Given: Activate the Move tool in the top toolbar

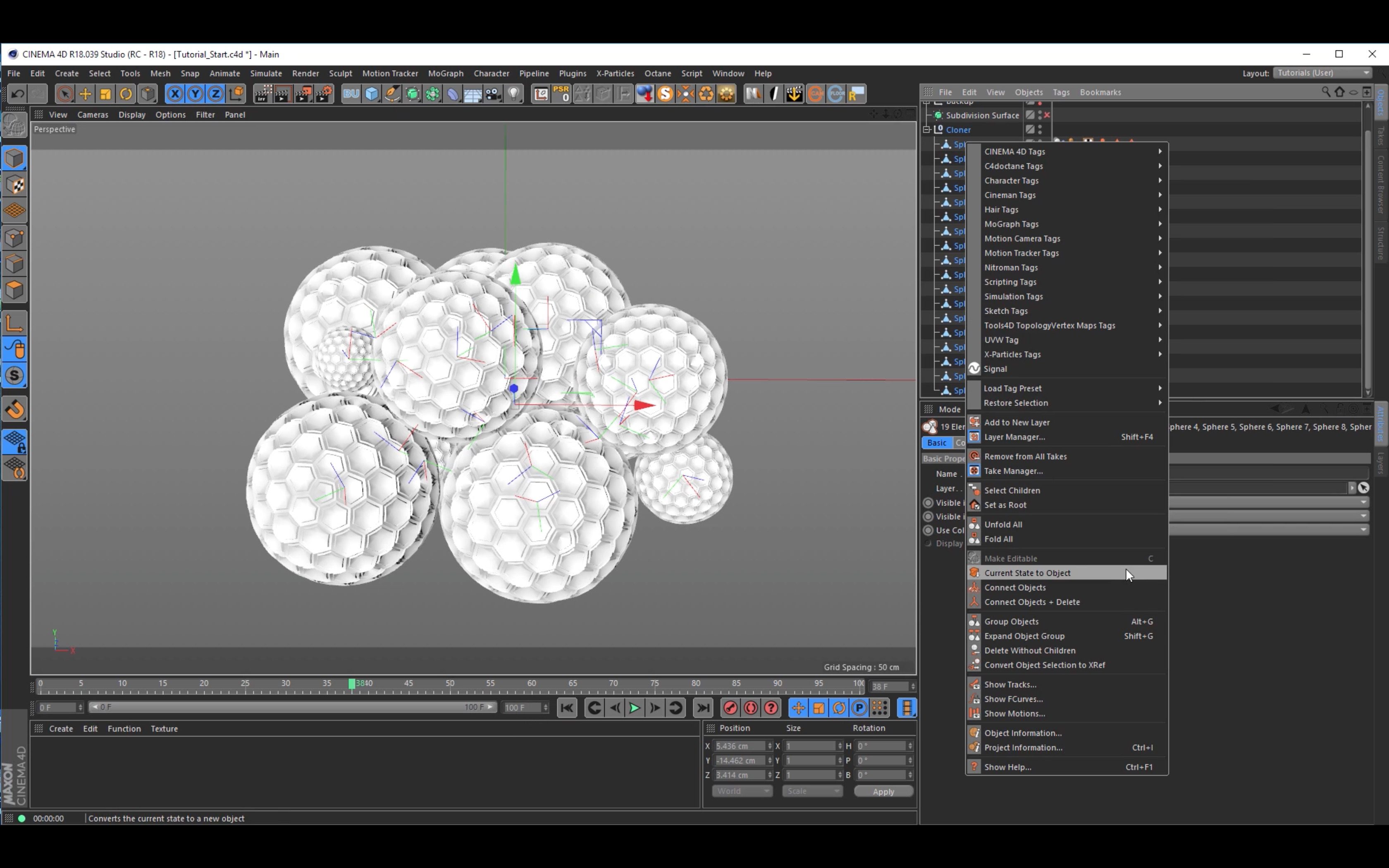Looking at the screenshot, I should coord(85,93).
